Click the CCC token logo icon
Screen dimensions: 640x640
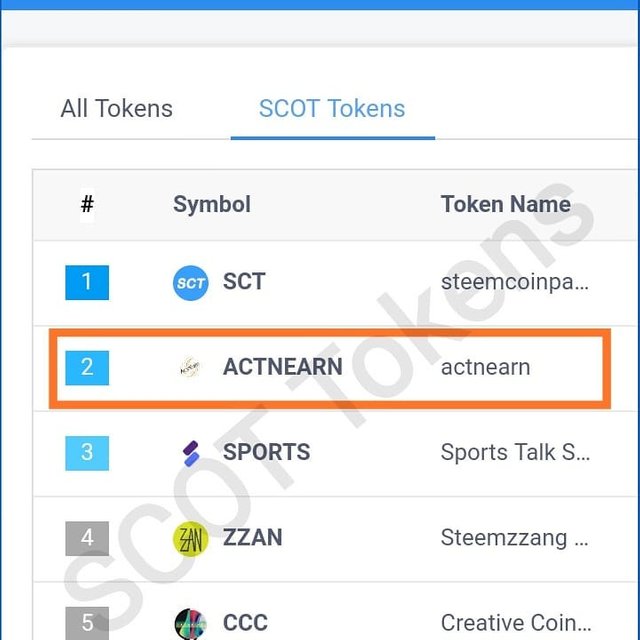pyautogui.click(x=190, y=624)
